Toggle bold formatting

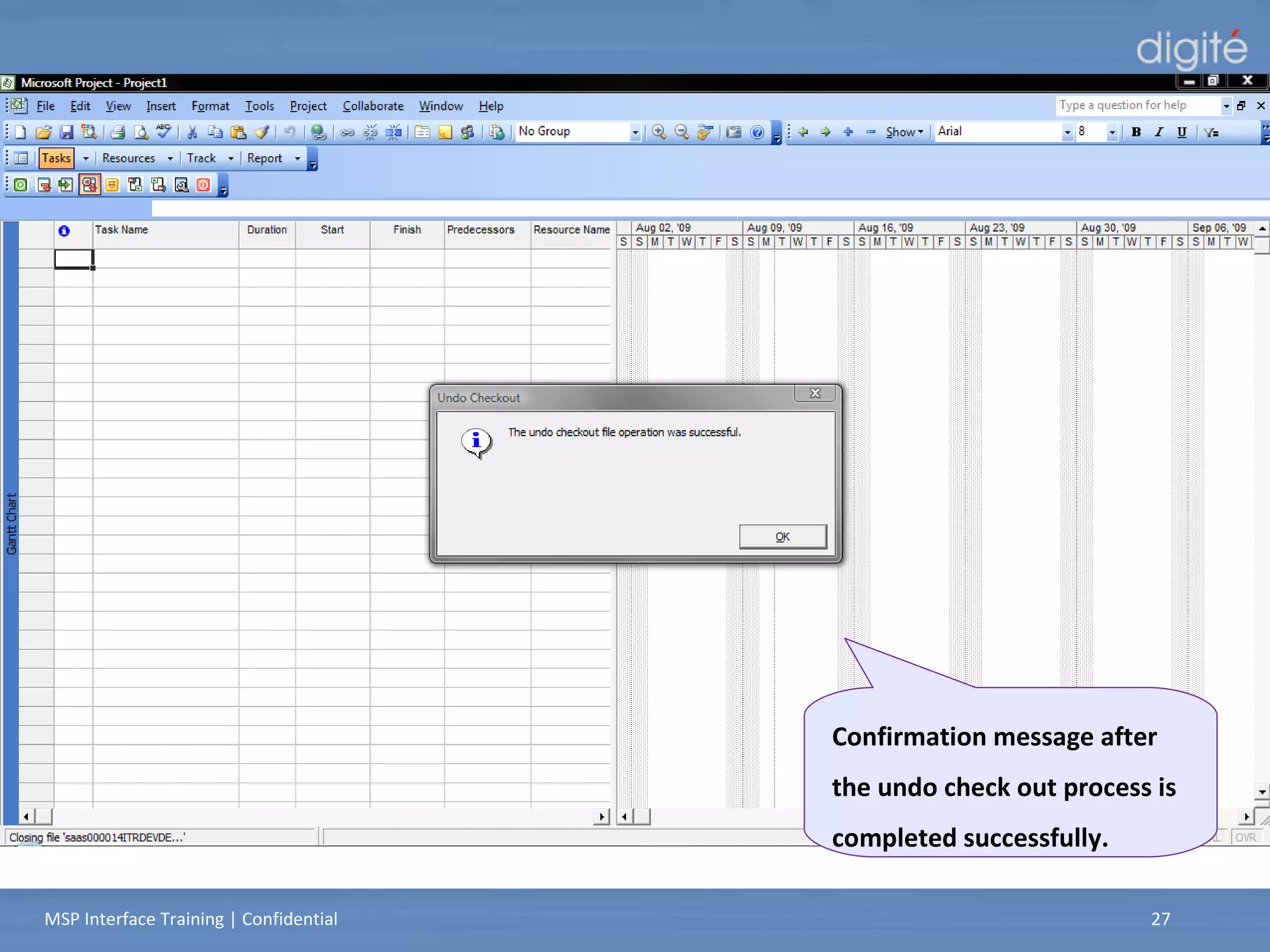[x=1136, y=132]
